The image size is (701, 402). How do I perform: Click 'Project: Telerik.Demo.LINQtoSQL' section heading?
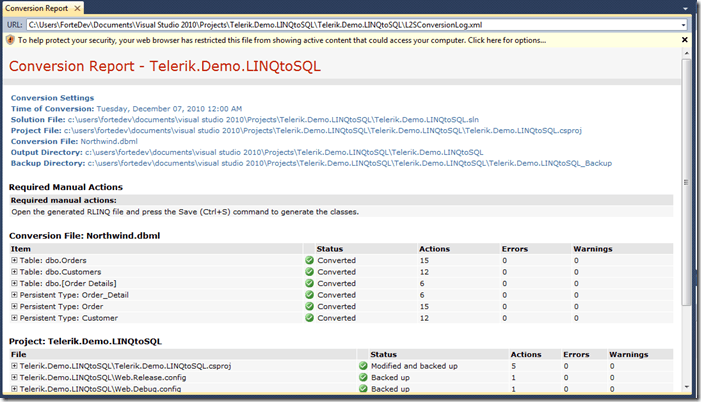click(85, 341)
